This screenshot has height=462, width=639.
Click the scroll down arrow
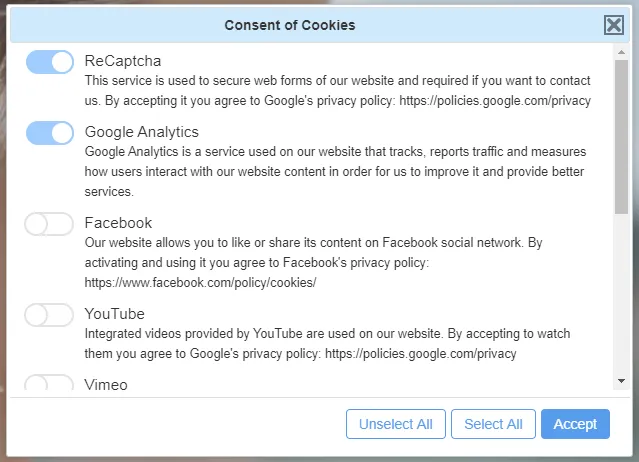(621, 381)
